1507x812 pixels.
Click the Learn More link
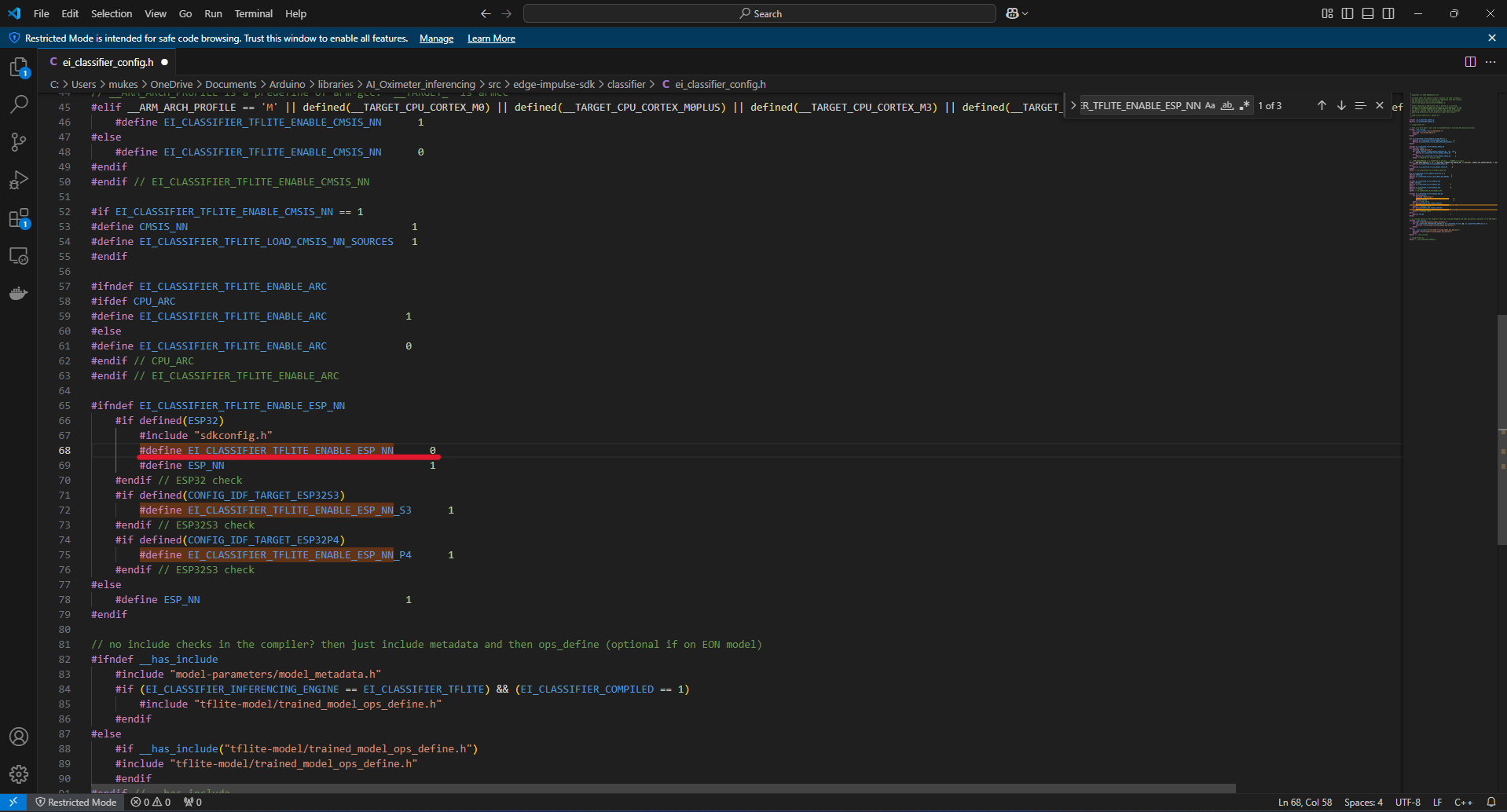491,38
